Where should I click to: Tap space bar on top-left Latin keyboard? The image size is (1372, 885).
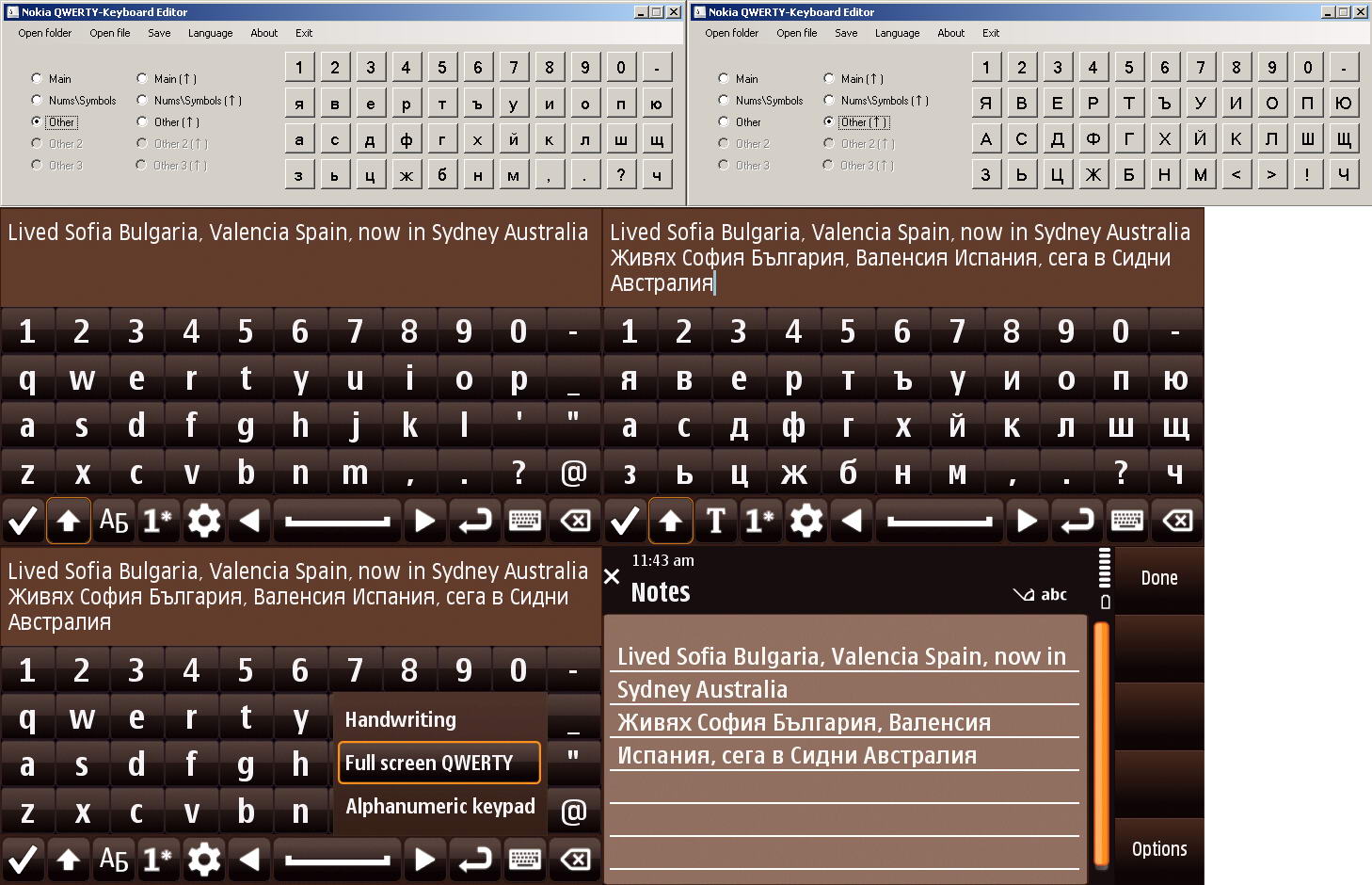(x=338, y=521)
